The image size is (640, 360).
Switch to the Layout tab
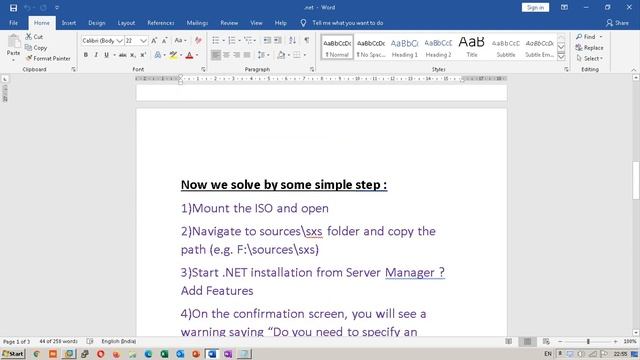click(x=126, y=23)
